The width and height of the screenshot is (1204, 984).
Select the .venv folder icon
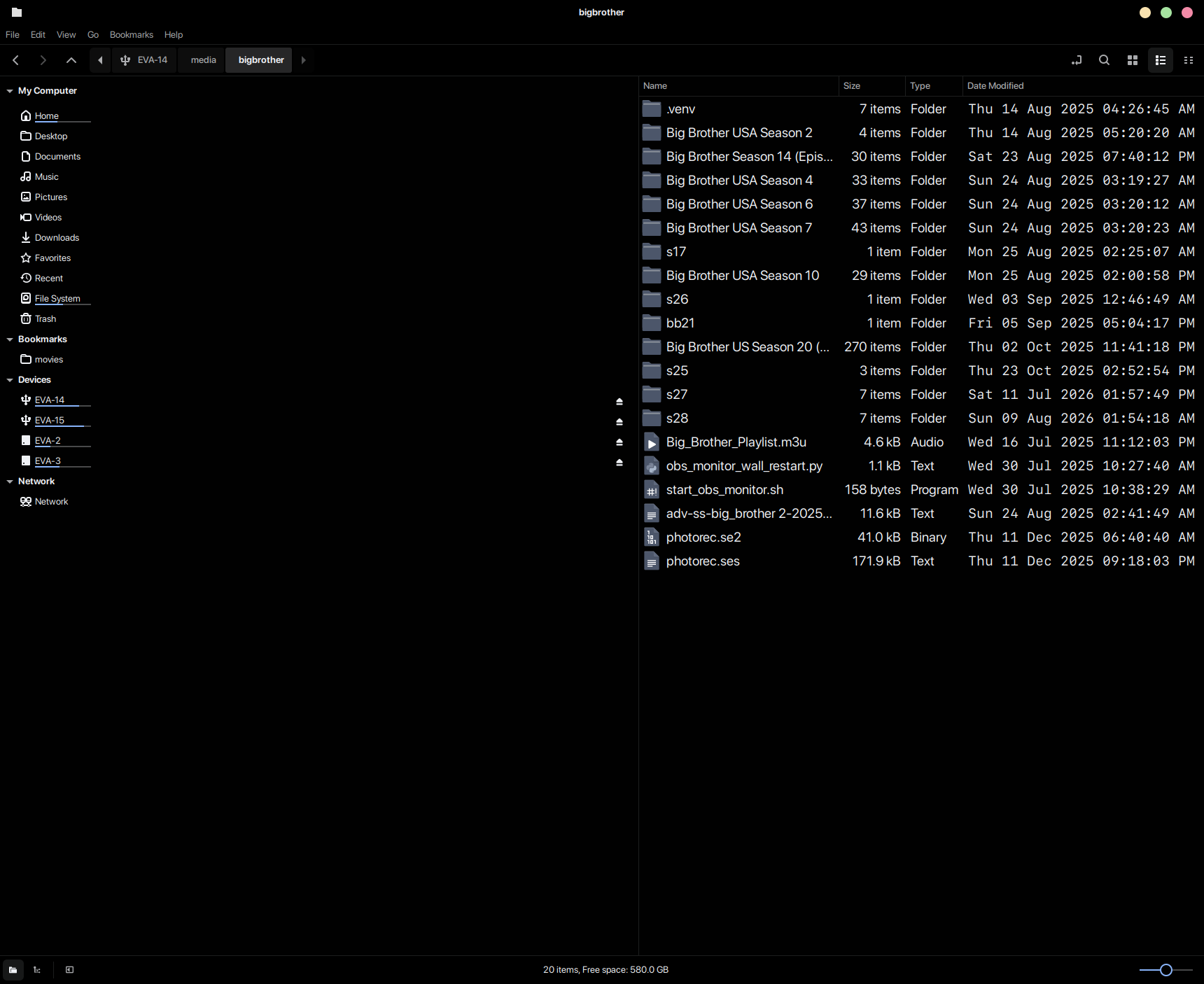(x=652, y=109)
